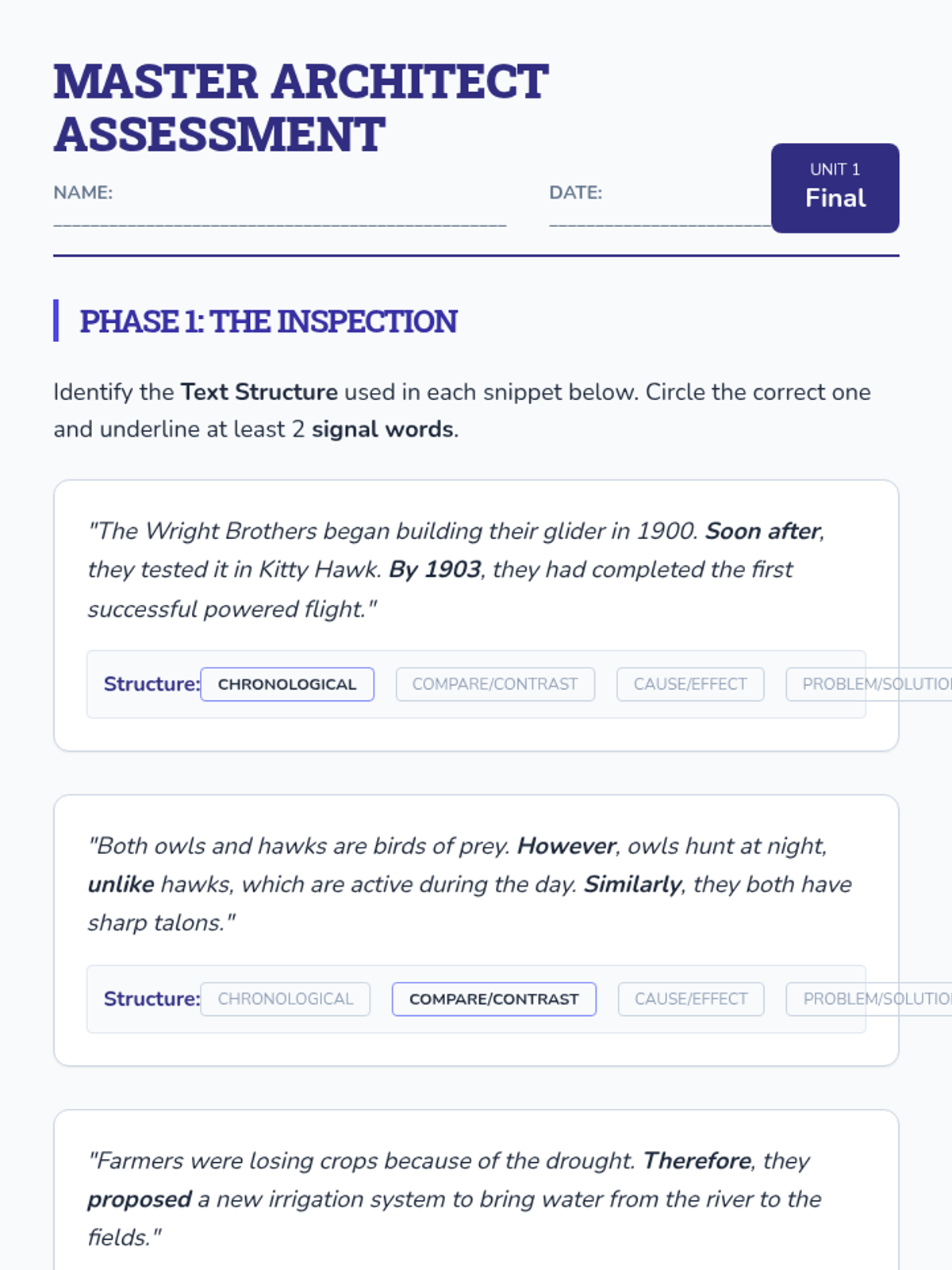Choose COMPARE/CONTRAST under the Wright Brothers snippet
This screenshot has height=1270, width=952.
495,684
